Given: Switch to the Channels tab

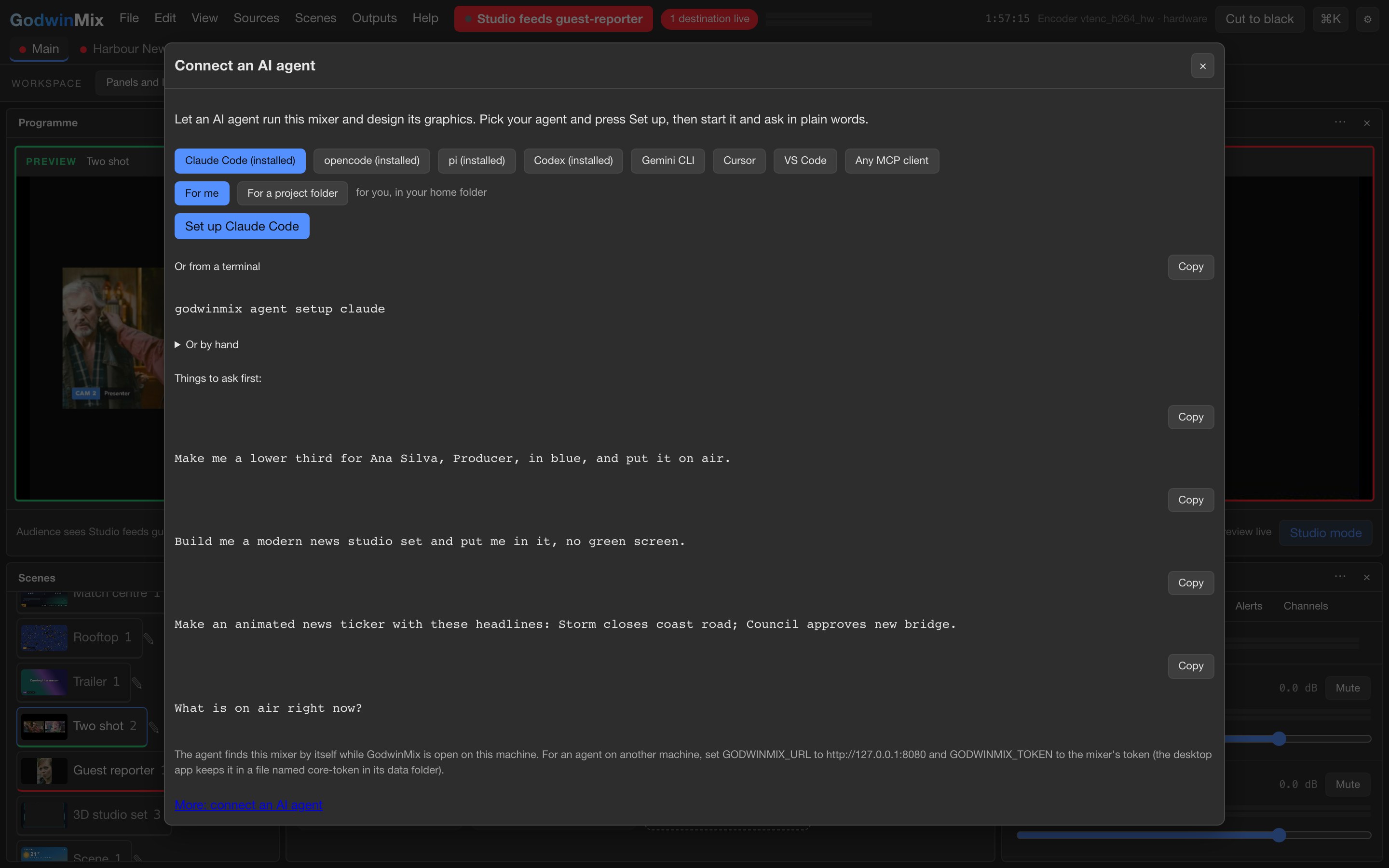Looking at the screenshot, I should tap(1305, 606).
